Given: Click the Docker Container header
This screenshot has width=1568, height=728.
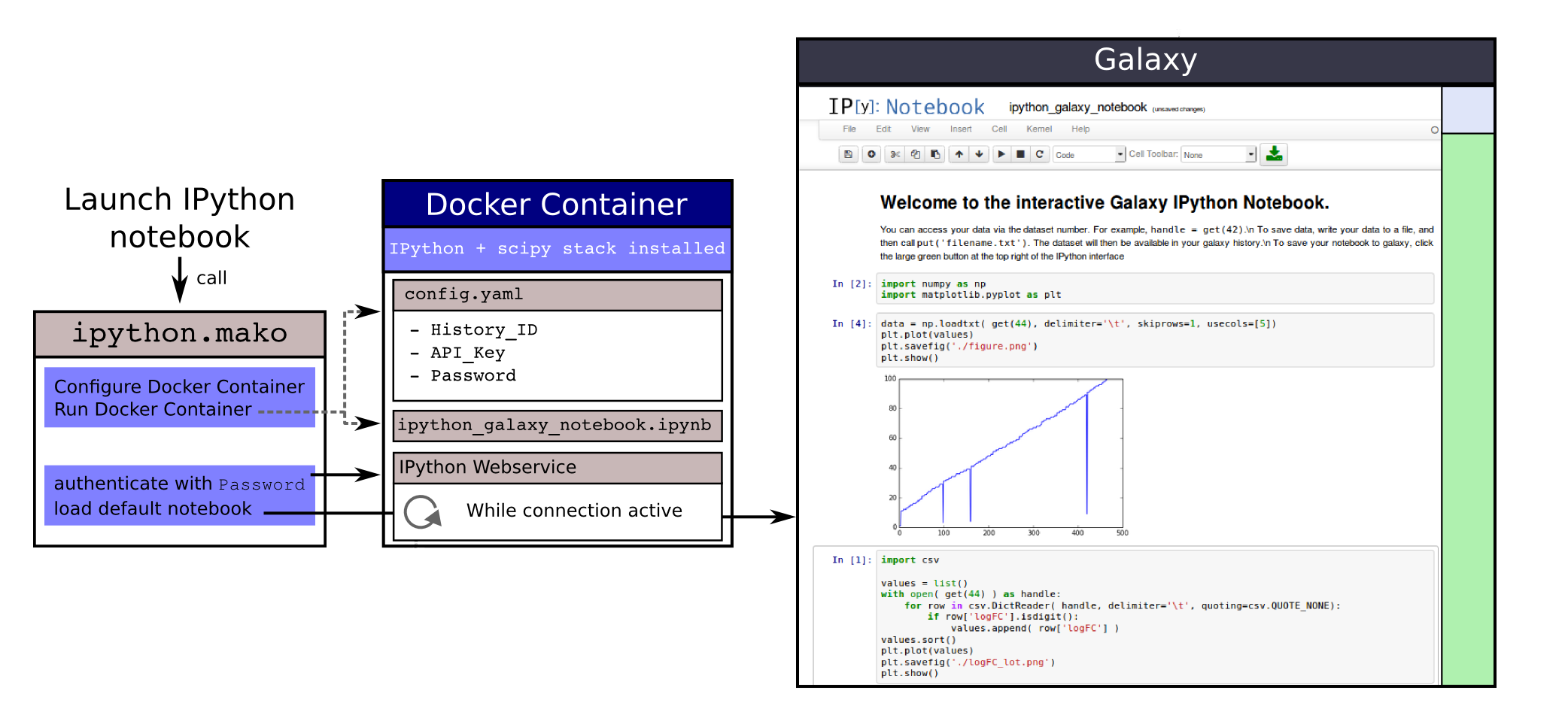Looking at the screenshot, I should pos(558,205).
